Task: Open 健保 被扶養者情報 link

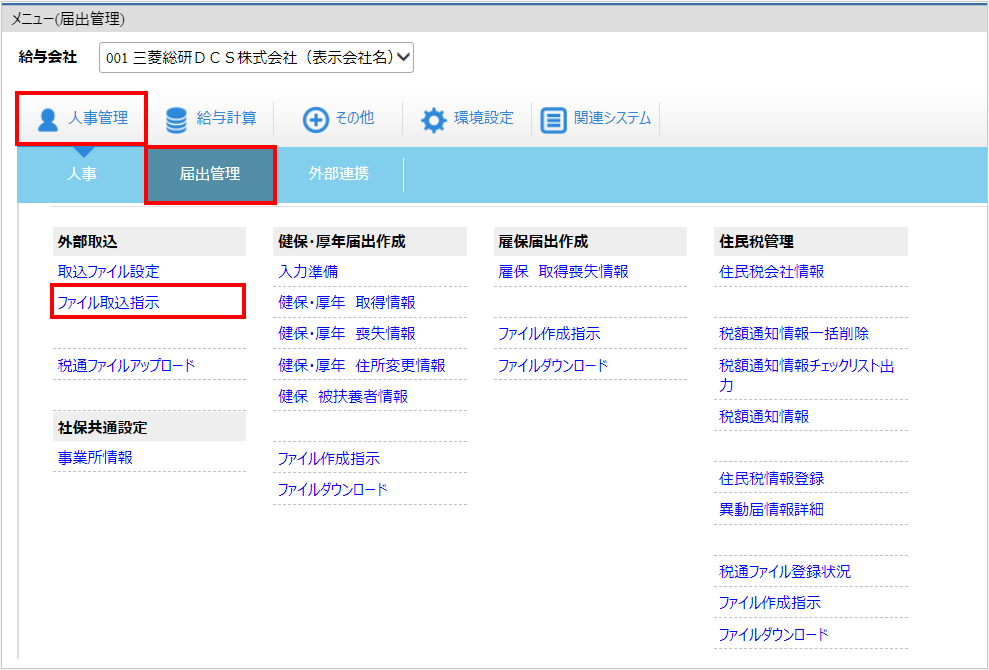Action: 343,396
